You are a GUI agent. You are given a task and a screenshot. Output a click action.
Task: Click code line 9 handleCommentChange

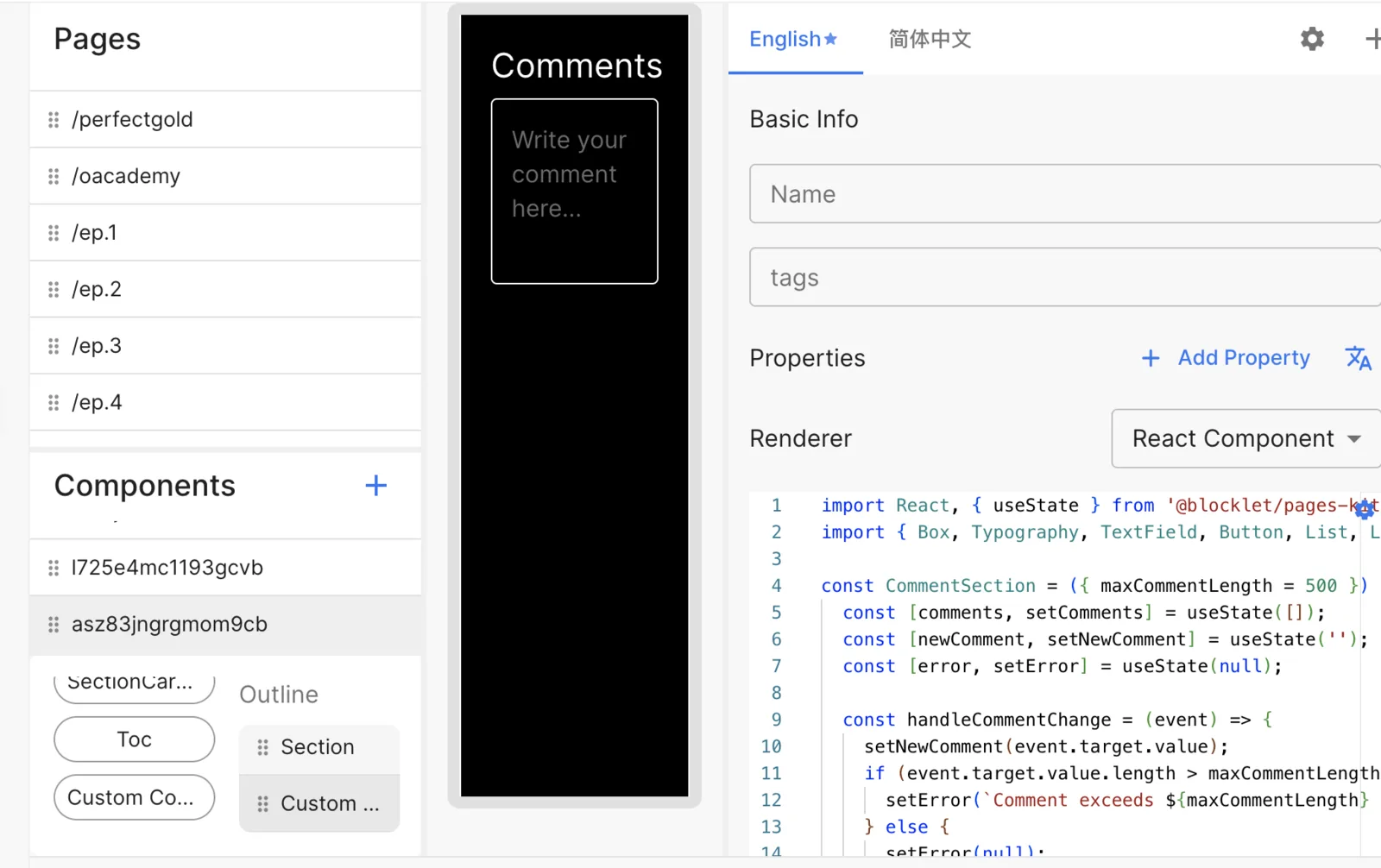pos(1057,720)
